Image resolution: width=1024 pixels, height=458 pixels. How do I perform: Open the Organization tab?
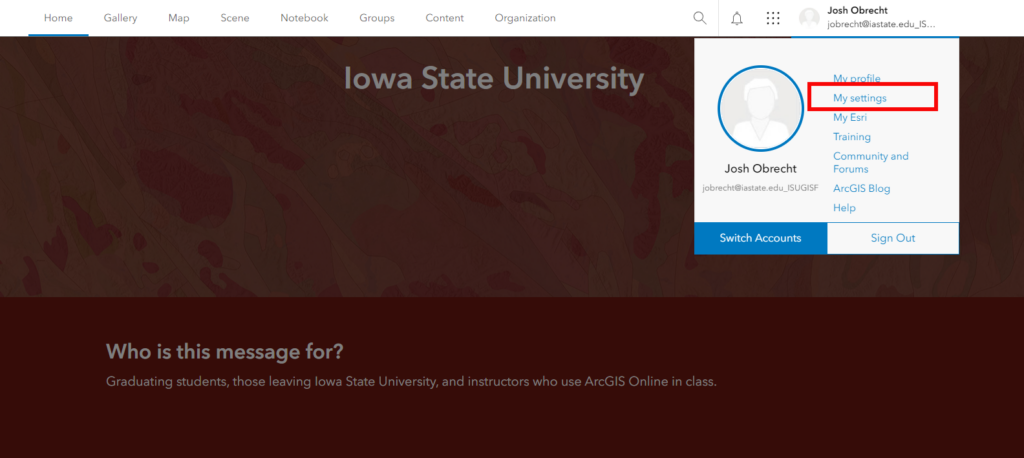click(525, 18)
